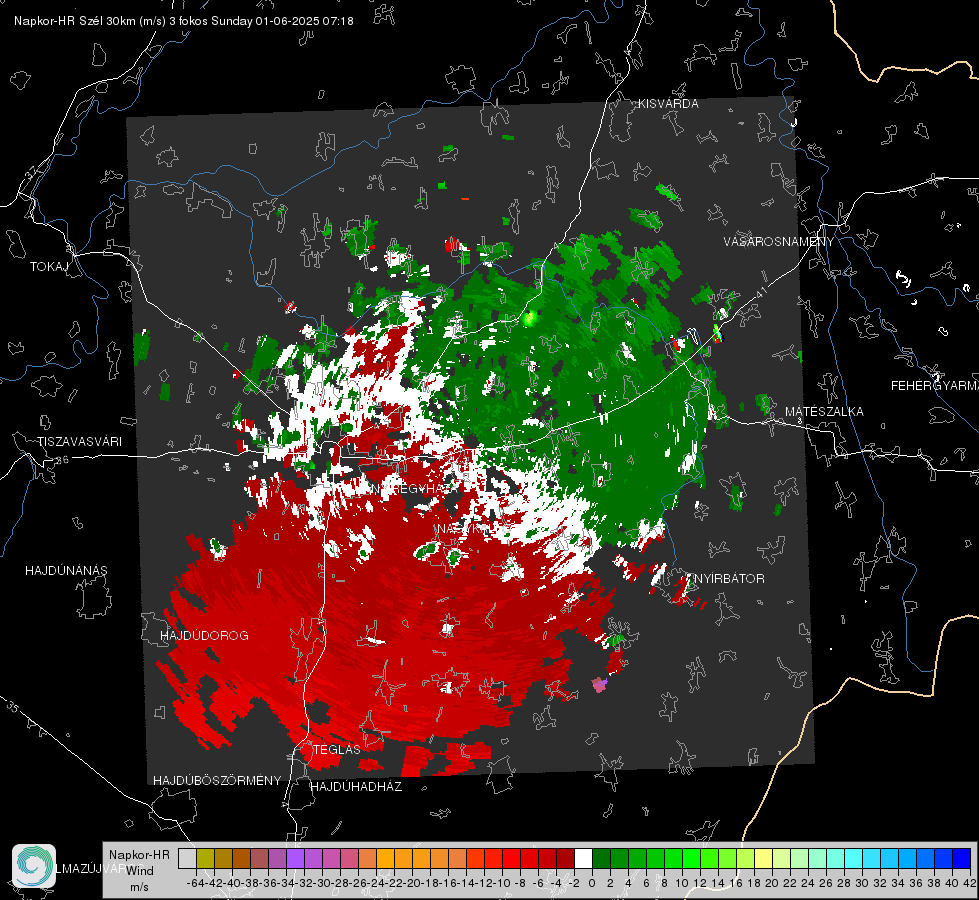Click the Napkor-HR legend title
This screenshot has width=979, height=900.
click(x=139, y=855)
